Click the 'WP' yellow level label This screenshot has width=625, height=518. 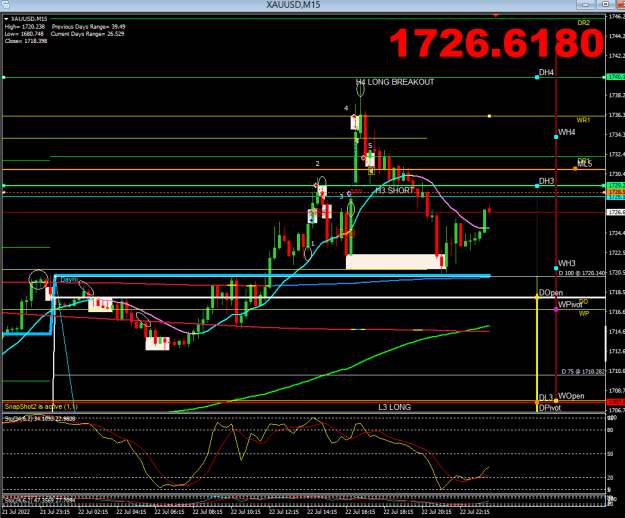pyautogui.click(x=584, y=314)
